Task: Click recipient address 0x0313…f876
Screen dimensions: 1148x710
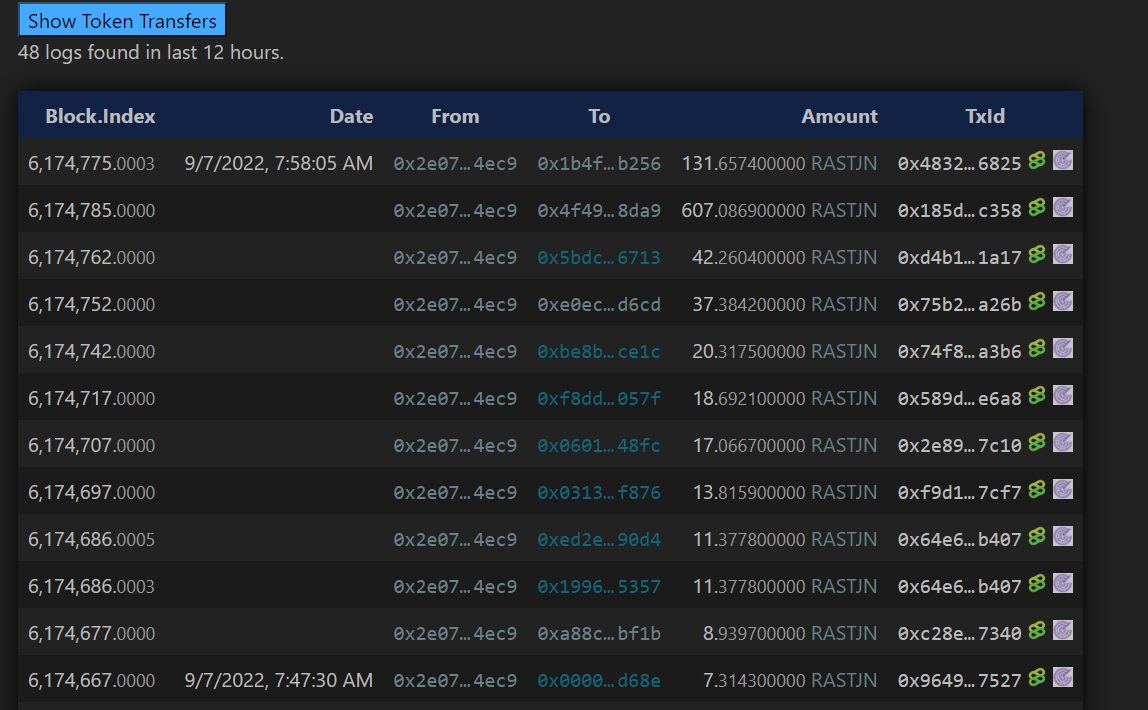Action: pyautogui.click(x=599, y=493)
